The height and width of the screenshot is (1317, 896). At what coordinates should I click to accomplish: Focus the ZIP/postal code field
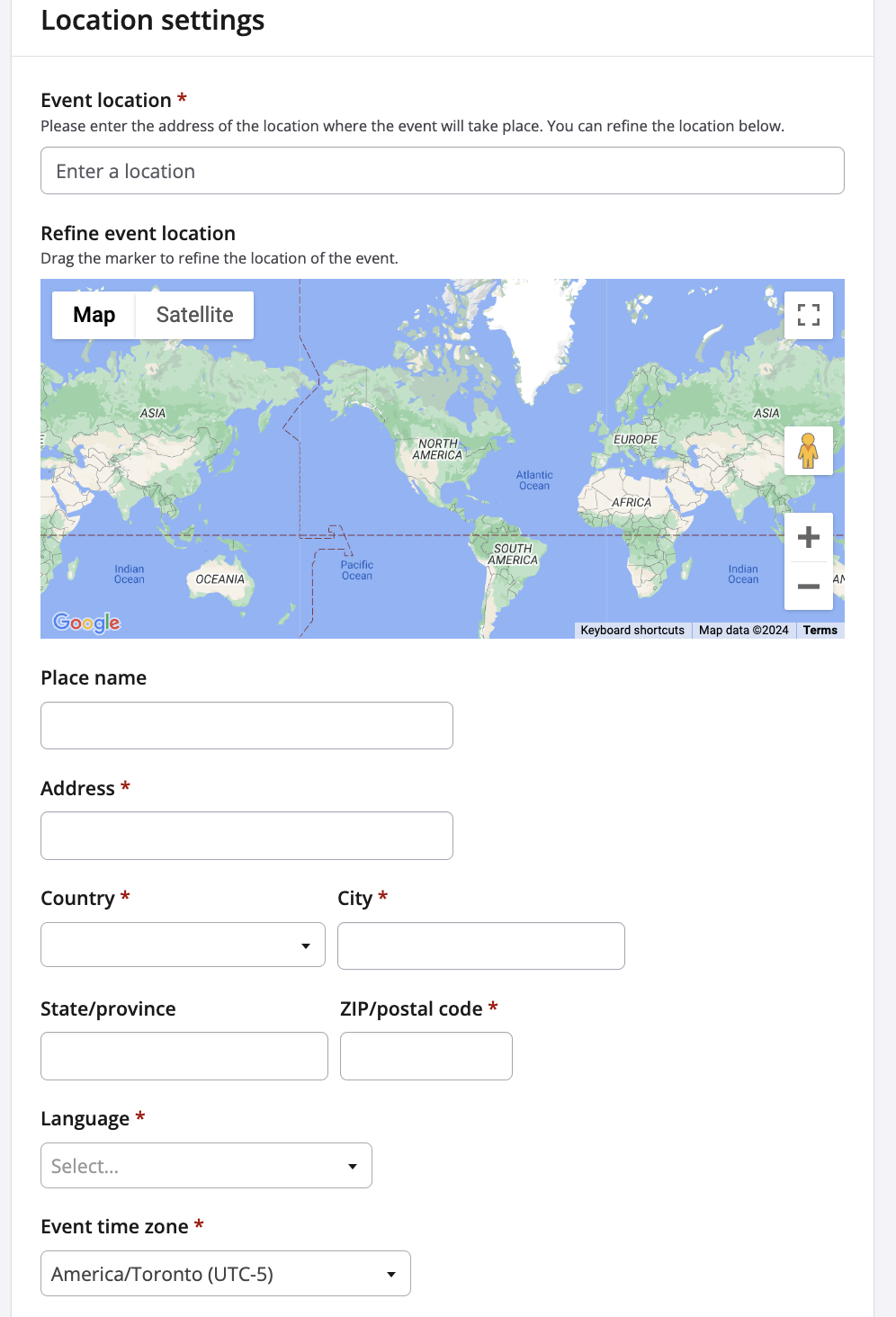(426, 1056)
